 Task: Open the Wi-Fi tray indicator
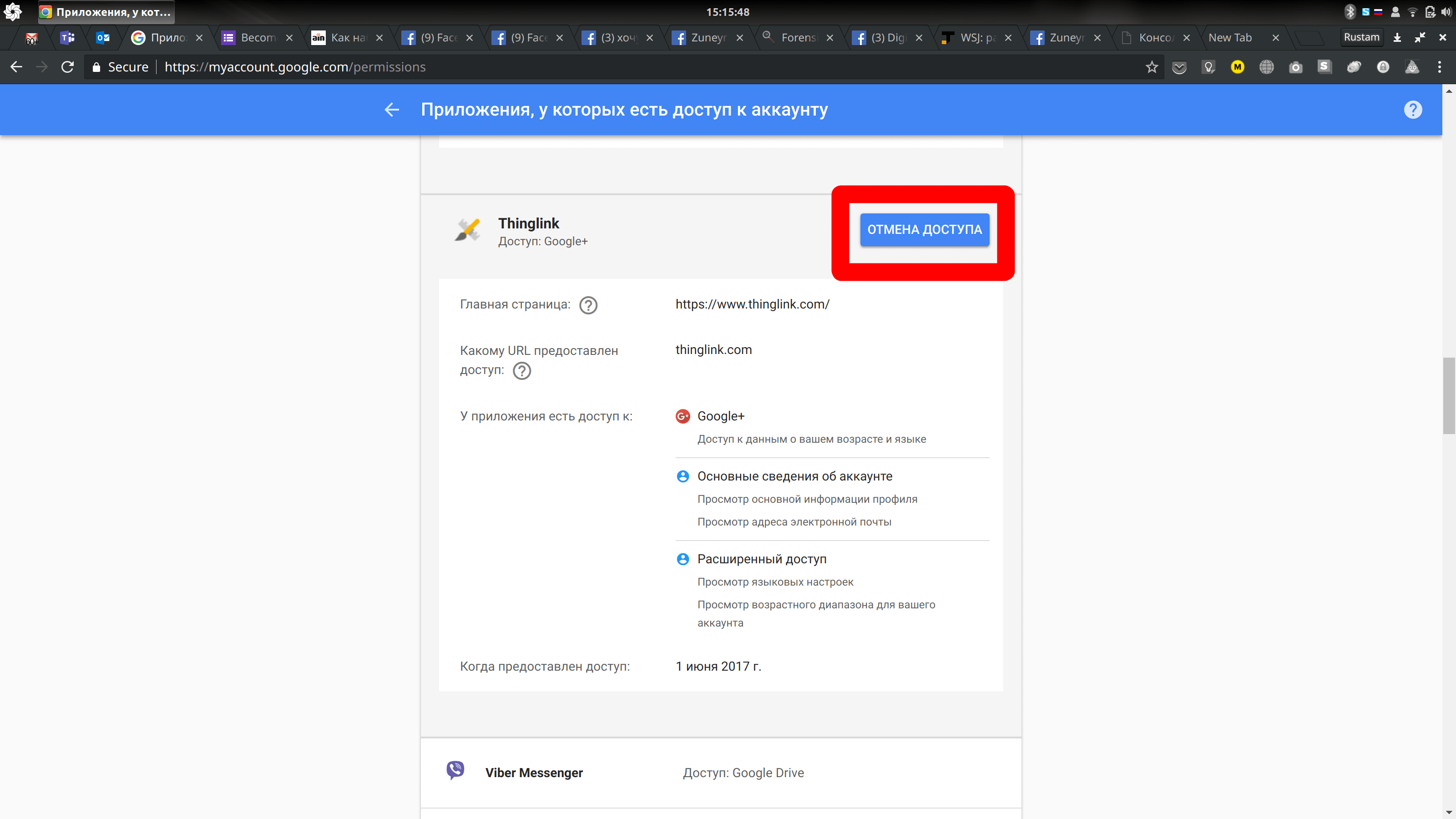click(1412, 12)
